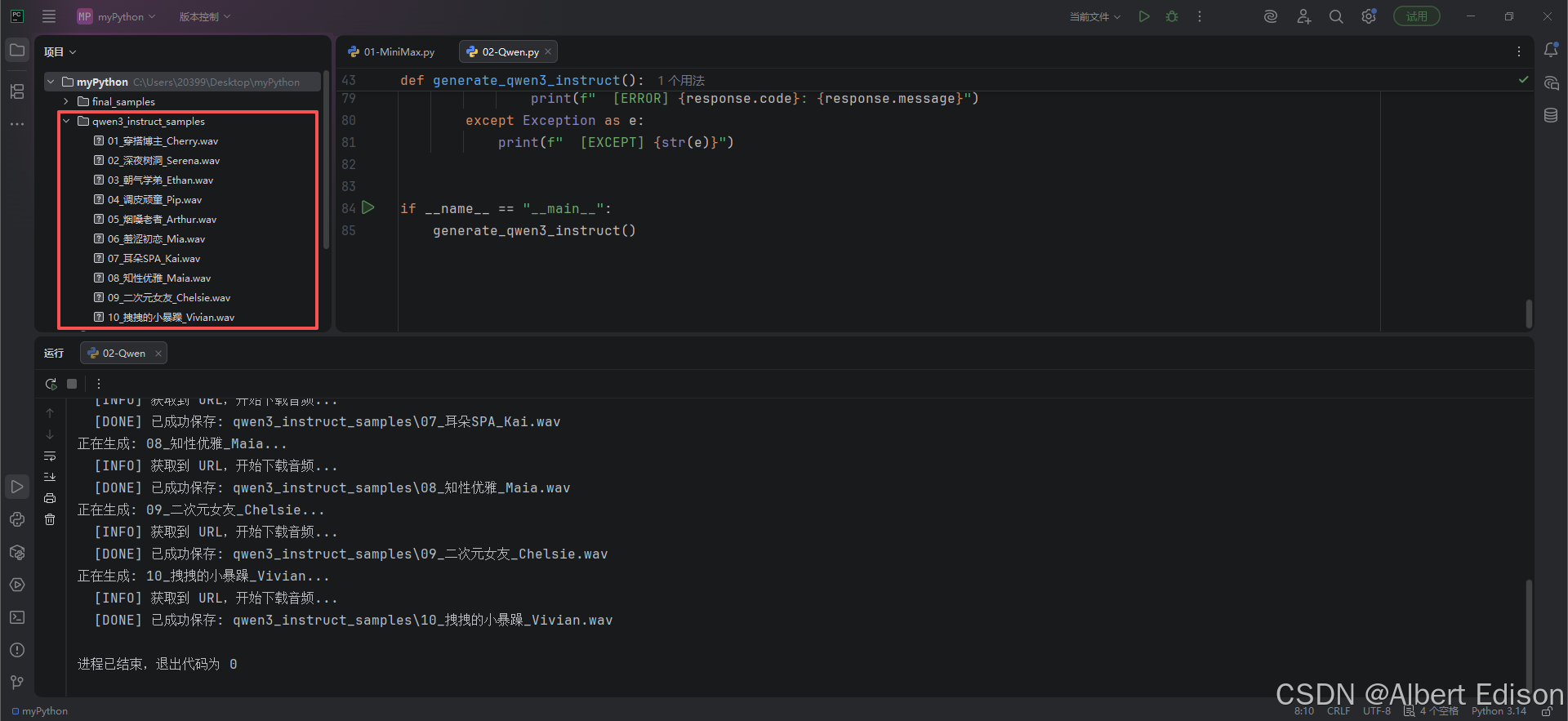Viewport: 1568px width, 721px height.
Task: Open the Git version control window
Action: 16,683
